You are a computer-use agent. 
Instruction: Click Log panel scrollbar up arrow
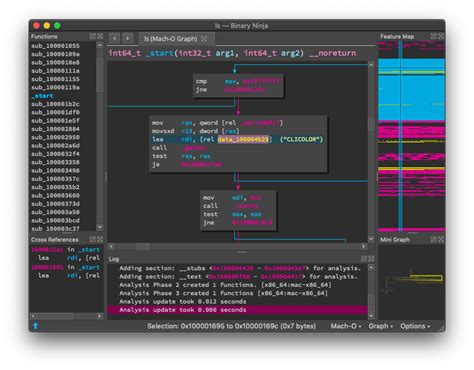[371, 268]
